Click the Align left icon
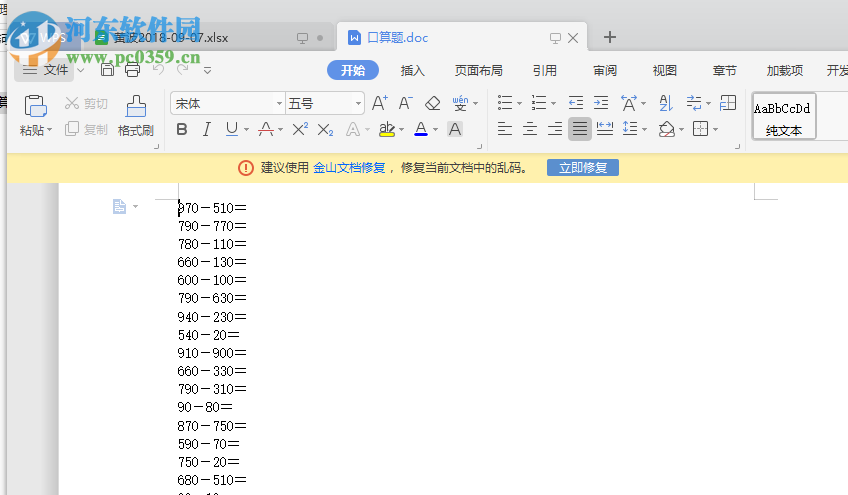Viewport: 848px width, 495px height. [505, 129]
